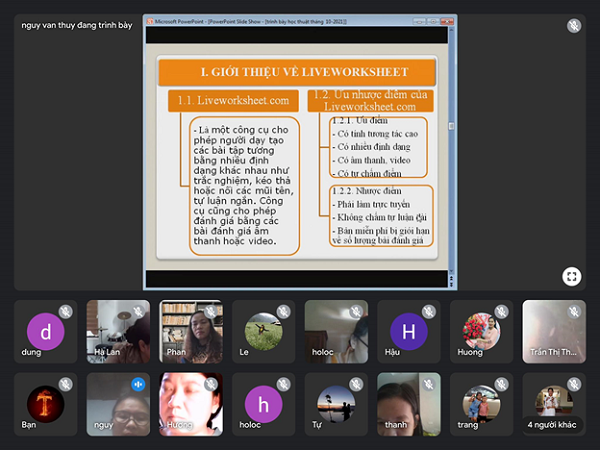This screenshot has height=450, width=600.
Task: Click the muted mic icon on Trần Thị Th... tile
Action: coord(574,312)
